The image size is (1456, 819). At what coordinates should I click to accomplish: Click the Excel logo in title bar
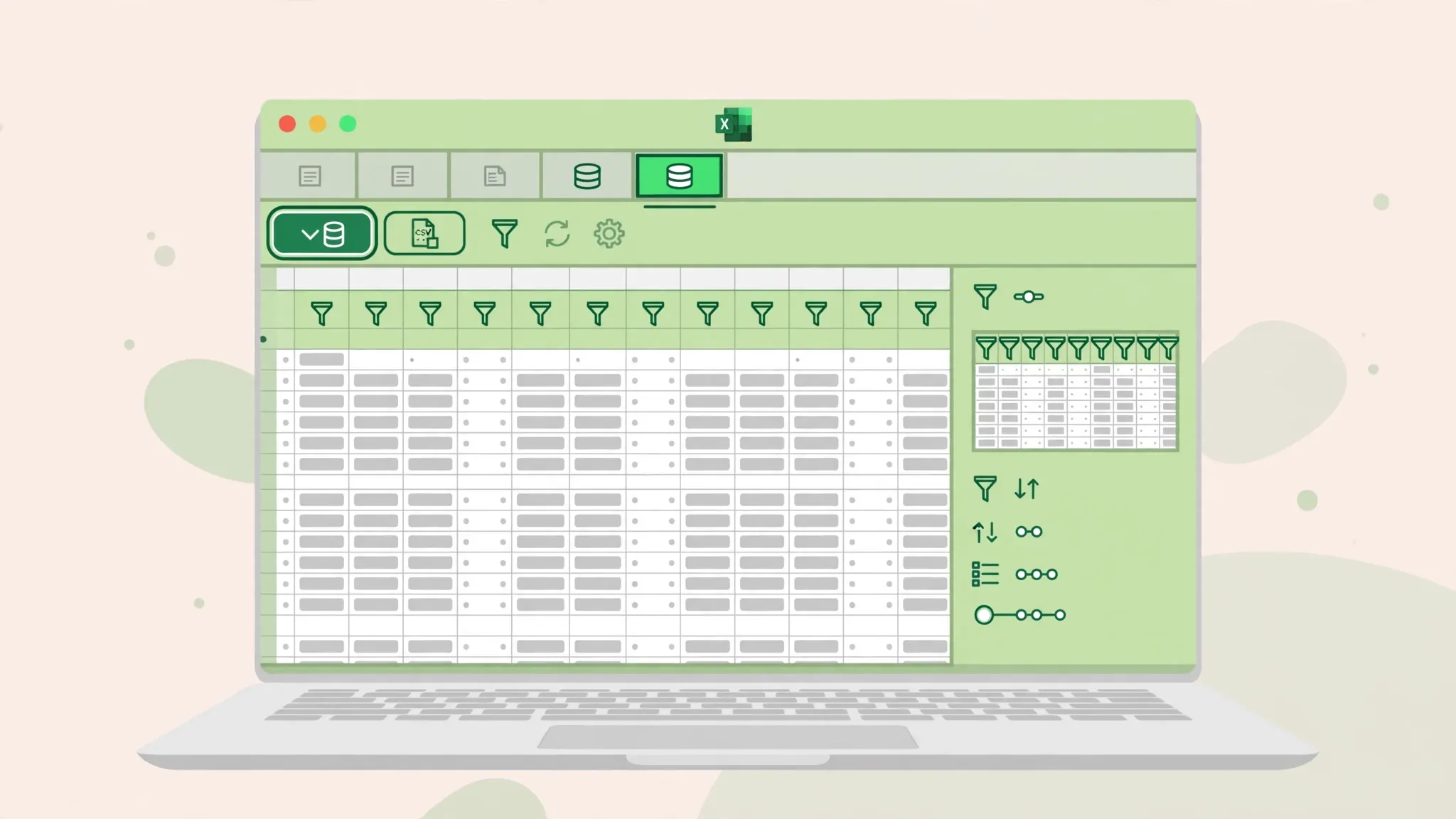coord(733,124)
